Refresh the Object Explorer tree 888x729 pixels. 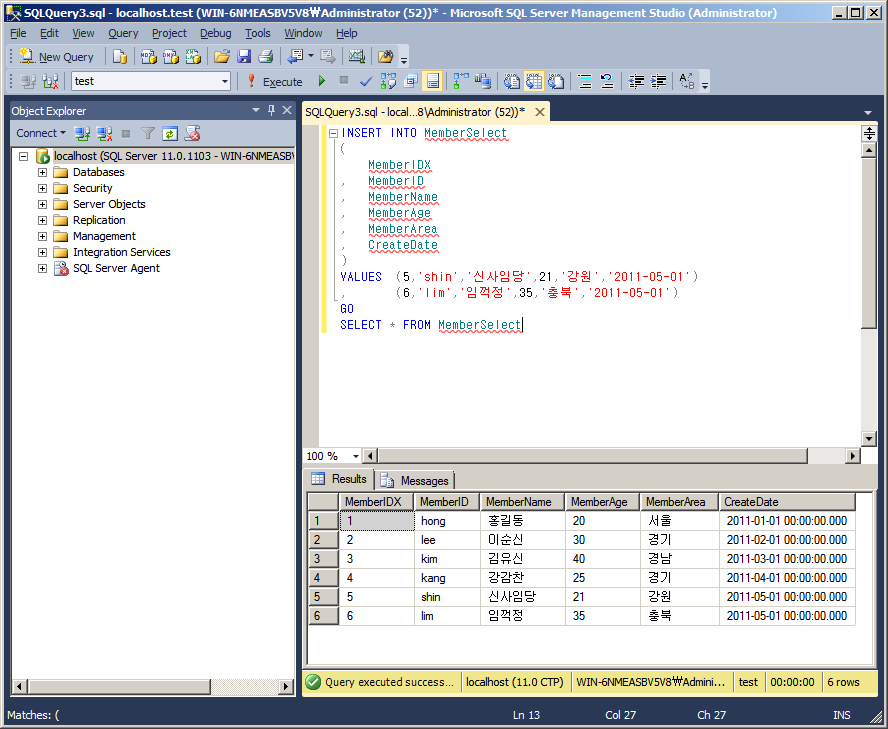[170, 134]
